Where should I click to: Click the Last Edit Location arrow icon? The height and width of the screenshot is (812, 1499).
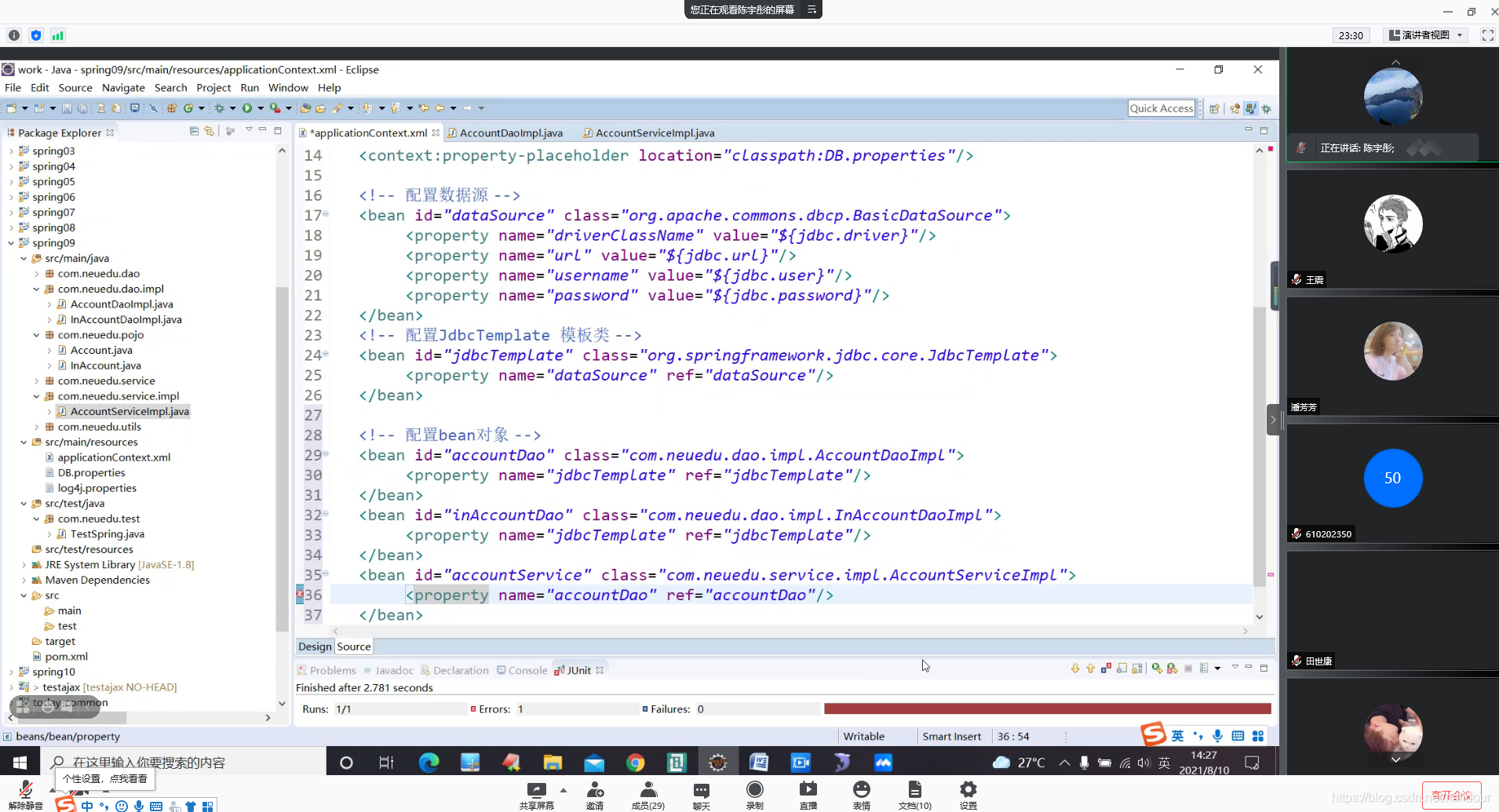coord(424,108)
